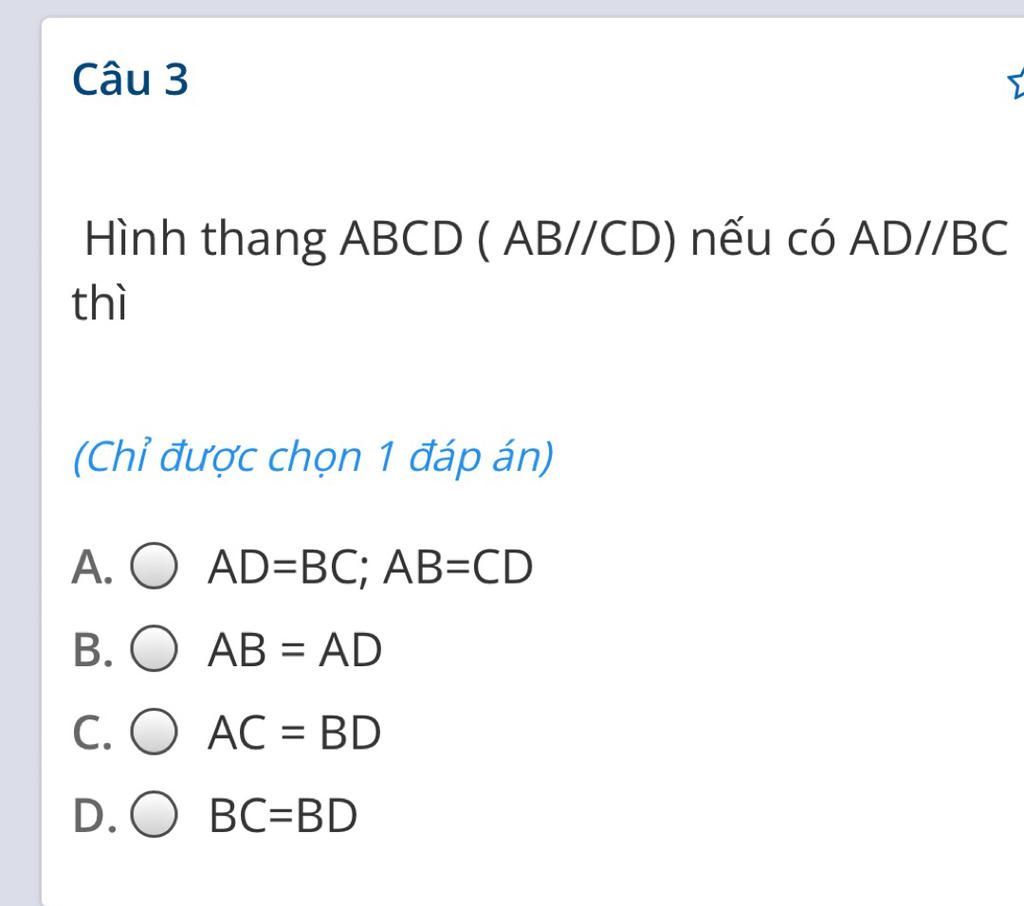The height and width of the screenshot is (906, 1024).
Task: Click the word thì under the question
Action: (x=99, y=304)
